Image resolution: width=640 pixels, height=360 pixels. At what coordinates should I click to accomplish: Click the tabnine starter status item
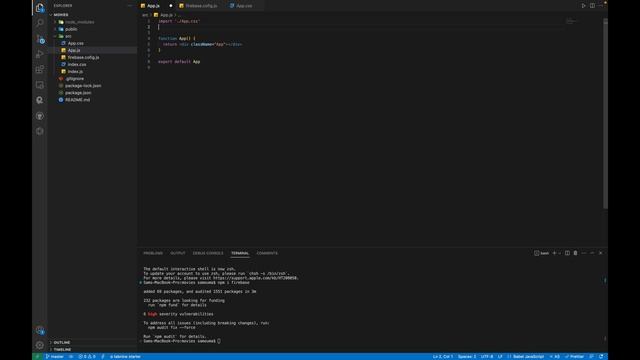click(x=125, y=356)
